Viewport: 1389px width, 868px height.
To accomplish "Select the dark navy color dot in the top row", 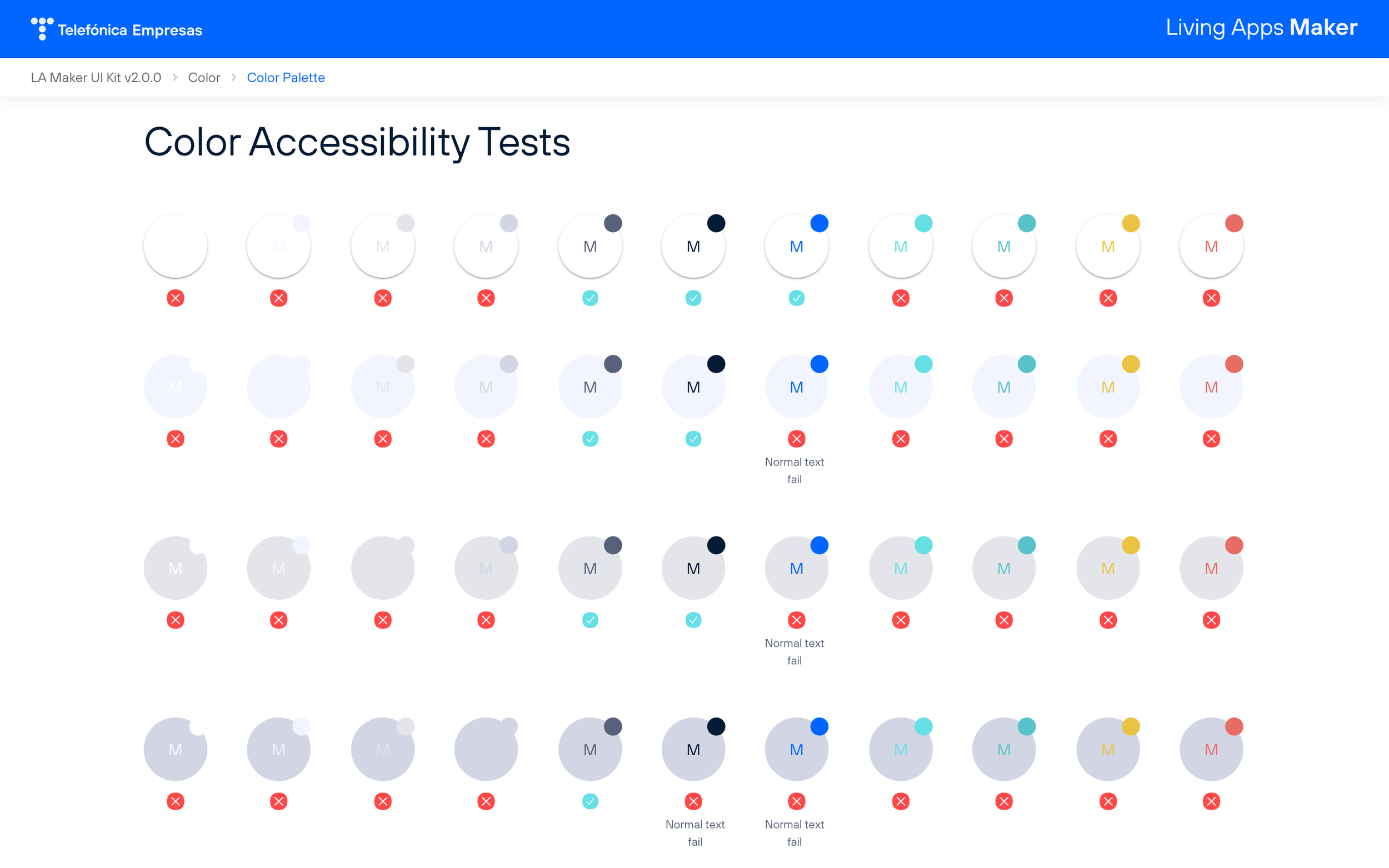I will [x=716, y=223].
